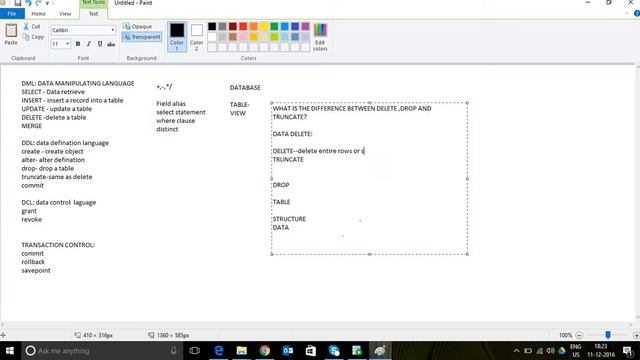Click the battery tray icon

[x=528, y=351]
